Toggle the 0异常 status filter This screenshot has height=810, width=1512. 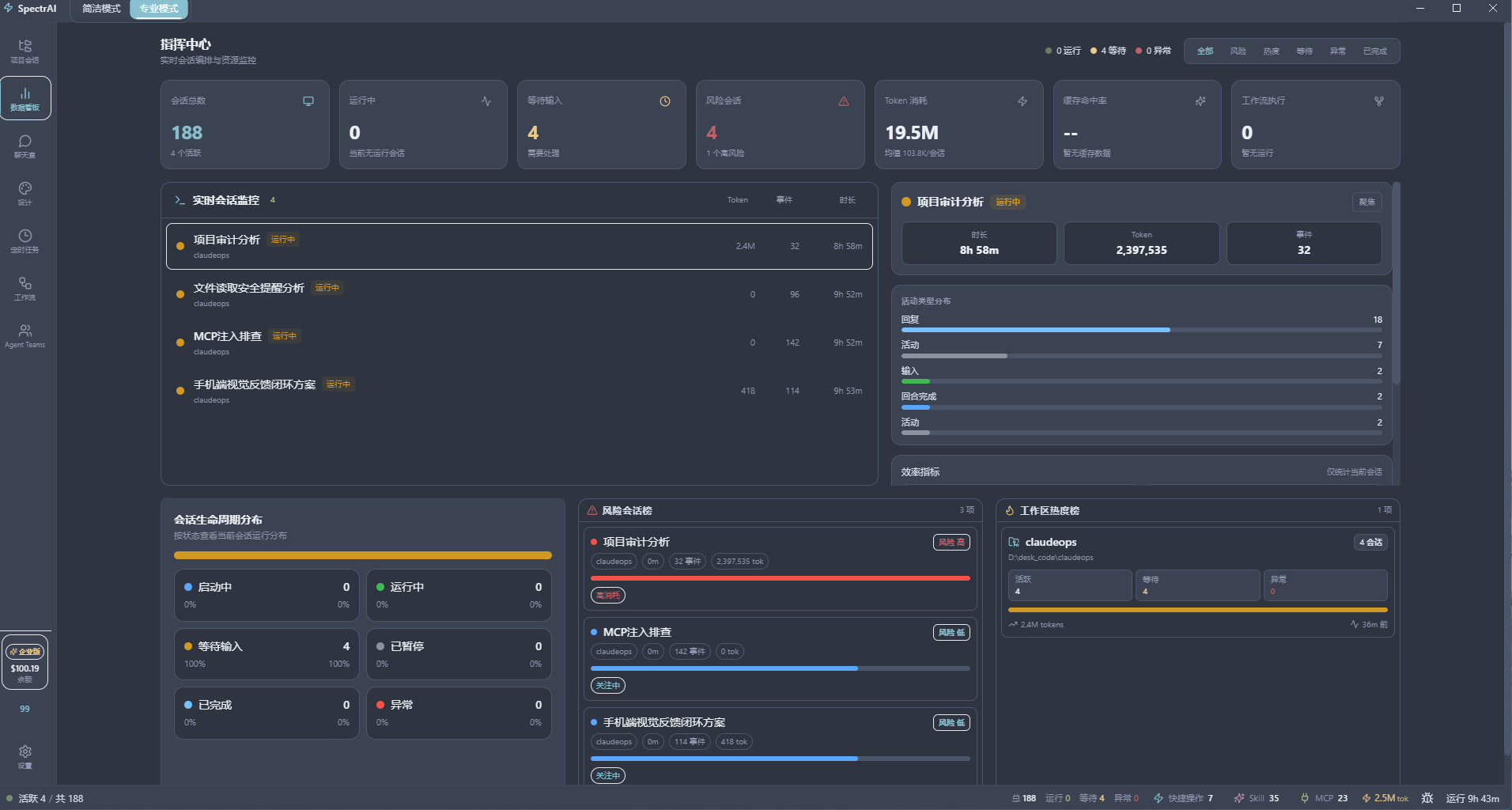(1153, 51)
